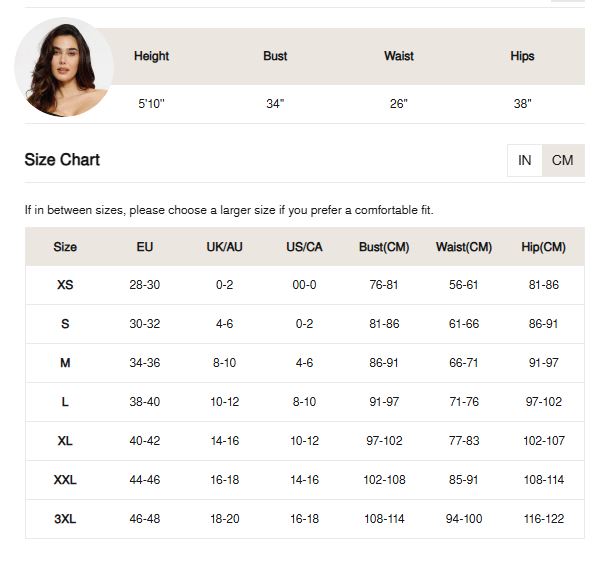The width and height of the screenshot is (603, 564).
Task: Select the XL size row label
Action: click(65, 441)
